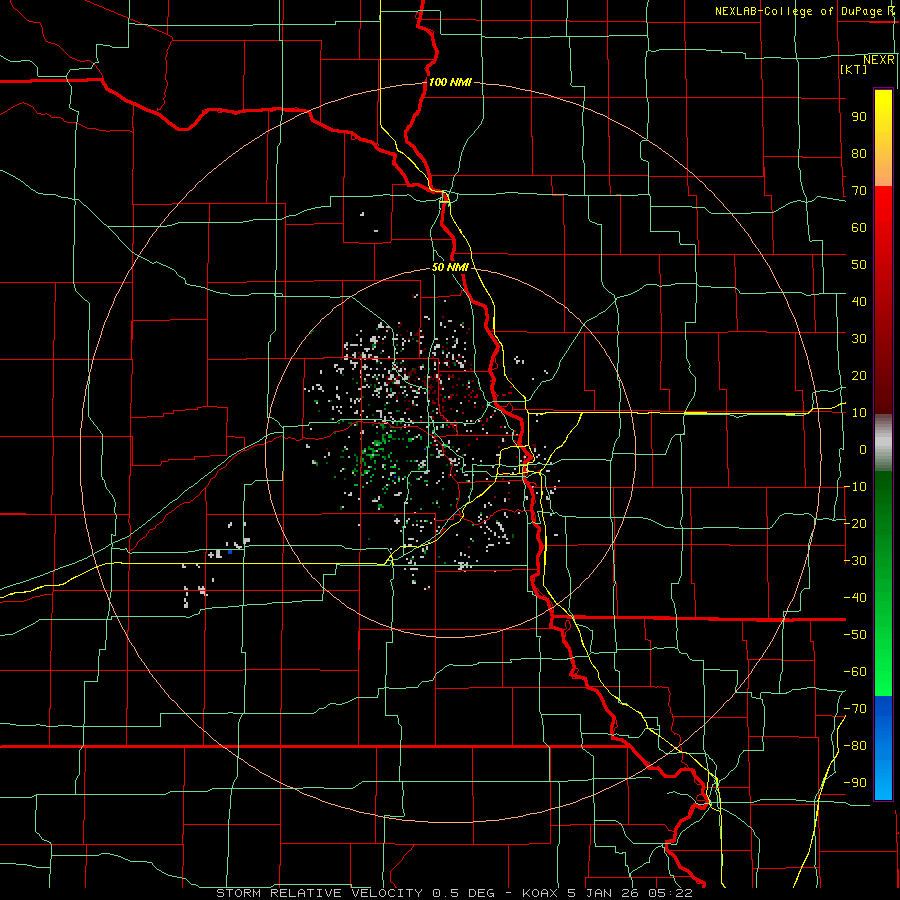The height and width of the screenshot is (900, 900).
Task: Click the blue bottom segment of velocity color bar
Action: pos(883,748)
